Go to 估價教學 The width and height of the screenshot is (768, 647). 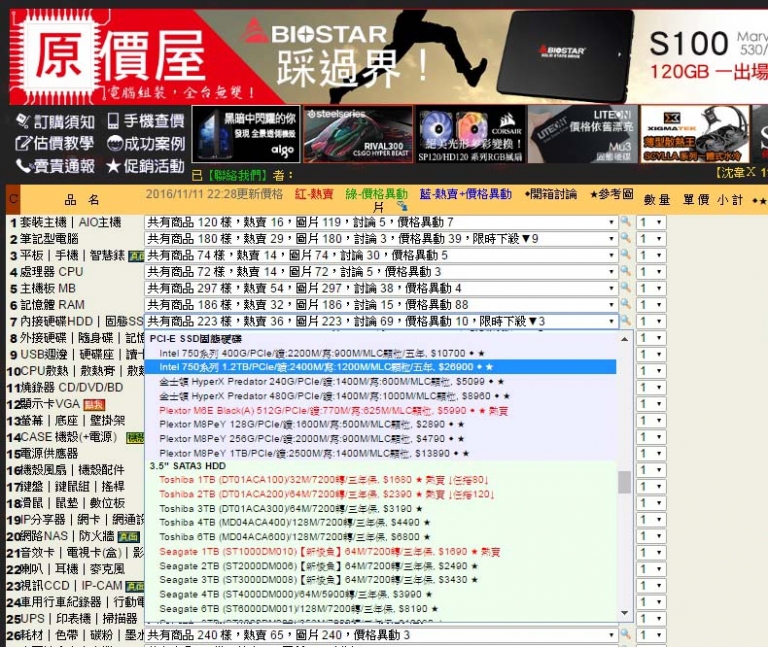click(x=55, y=144)
